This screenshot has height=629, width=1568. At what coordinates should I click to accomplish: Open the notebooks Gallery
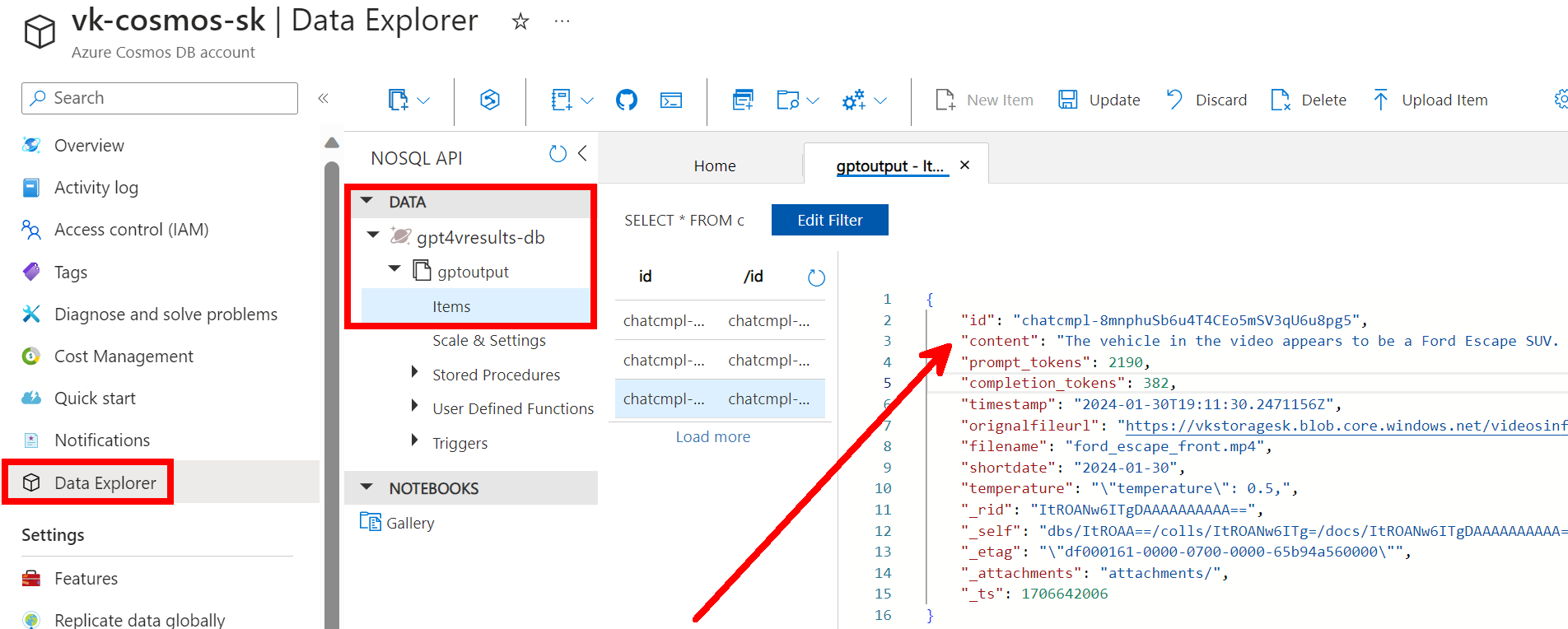click(397, 523)
